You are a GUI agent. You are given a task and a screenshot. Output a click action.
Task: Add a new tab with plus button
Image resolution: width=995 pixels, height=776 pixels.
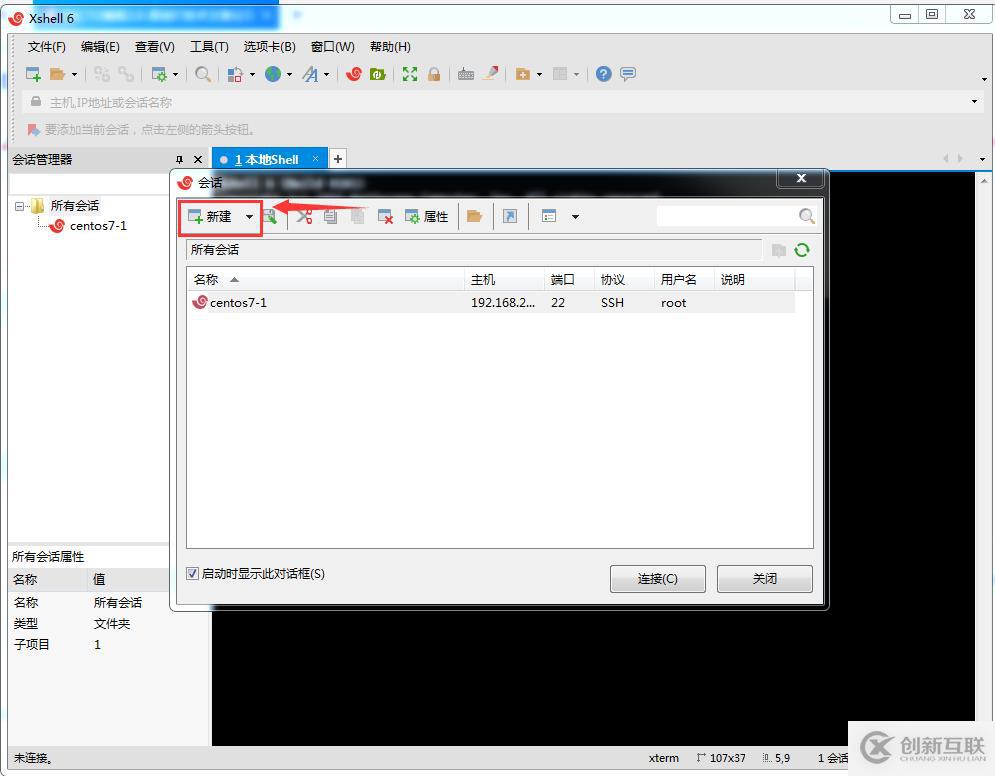pyautogui.click(x=338, y=159)
